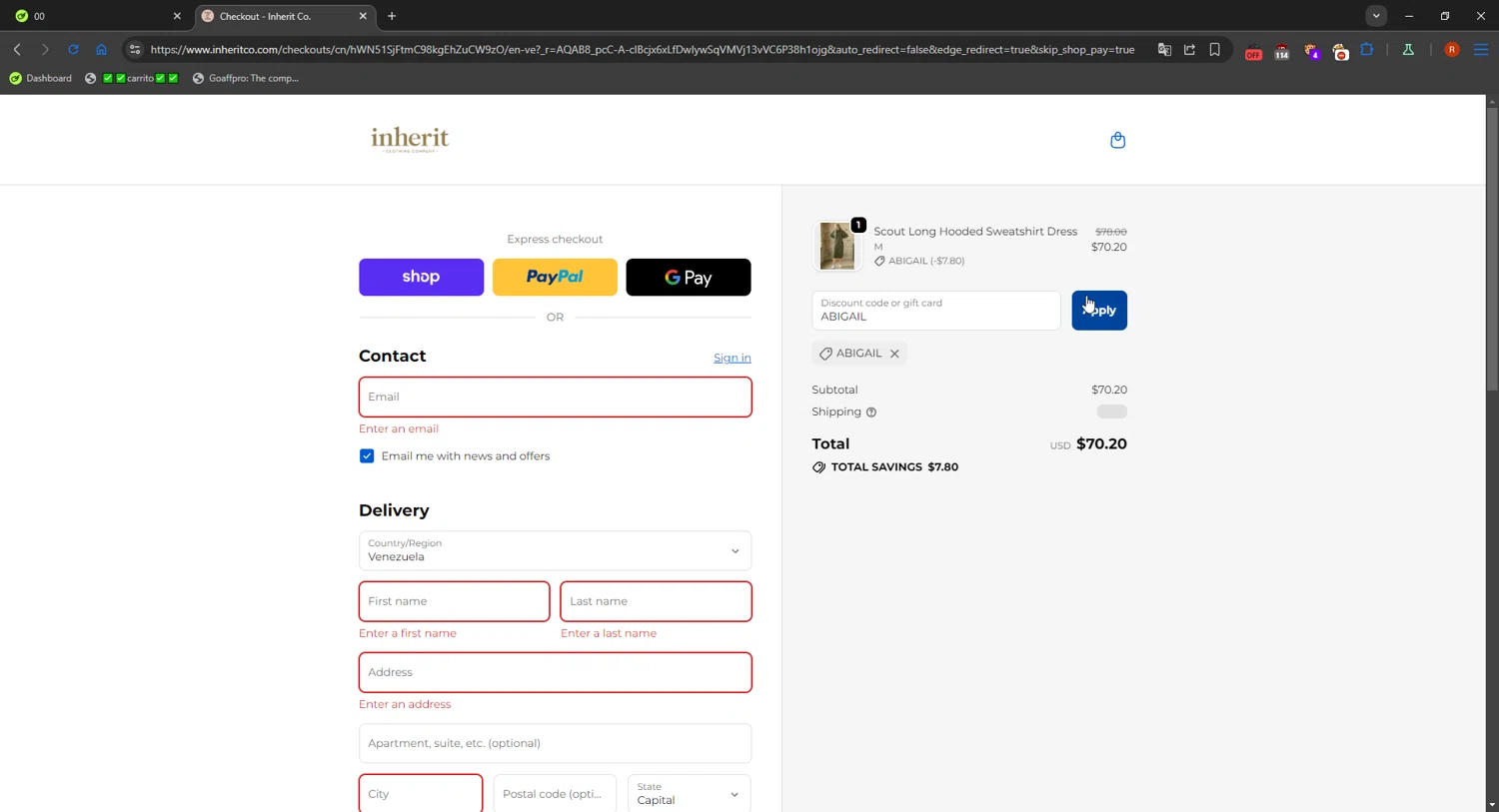Open the extension showing OFF badge
Image resolution: width=1499 pixels, height=812 pixels.
tap(1253, 51)
